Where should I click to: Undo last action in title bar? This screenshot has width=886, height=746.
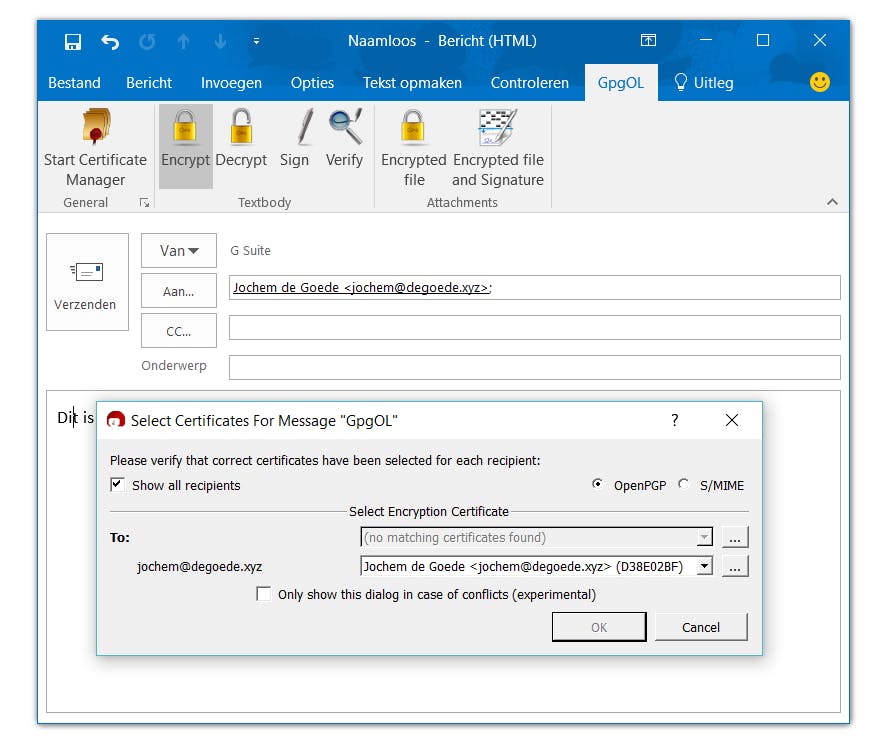110,41
